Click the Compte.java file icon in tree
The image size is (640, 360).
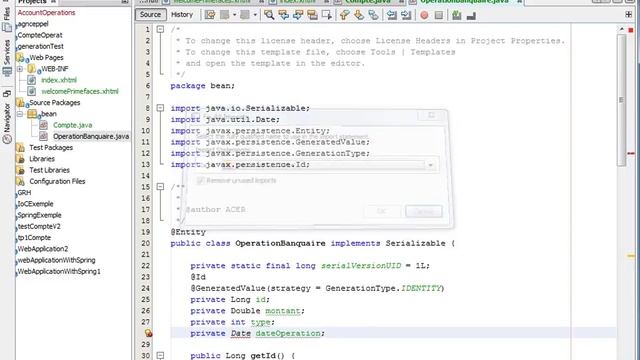43,125
